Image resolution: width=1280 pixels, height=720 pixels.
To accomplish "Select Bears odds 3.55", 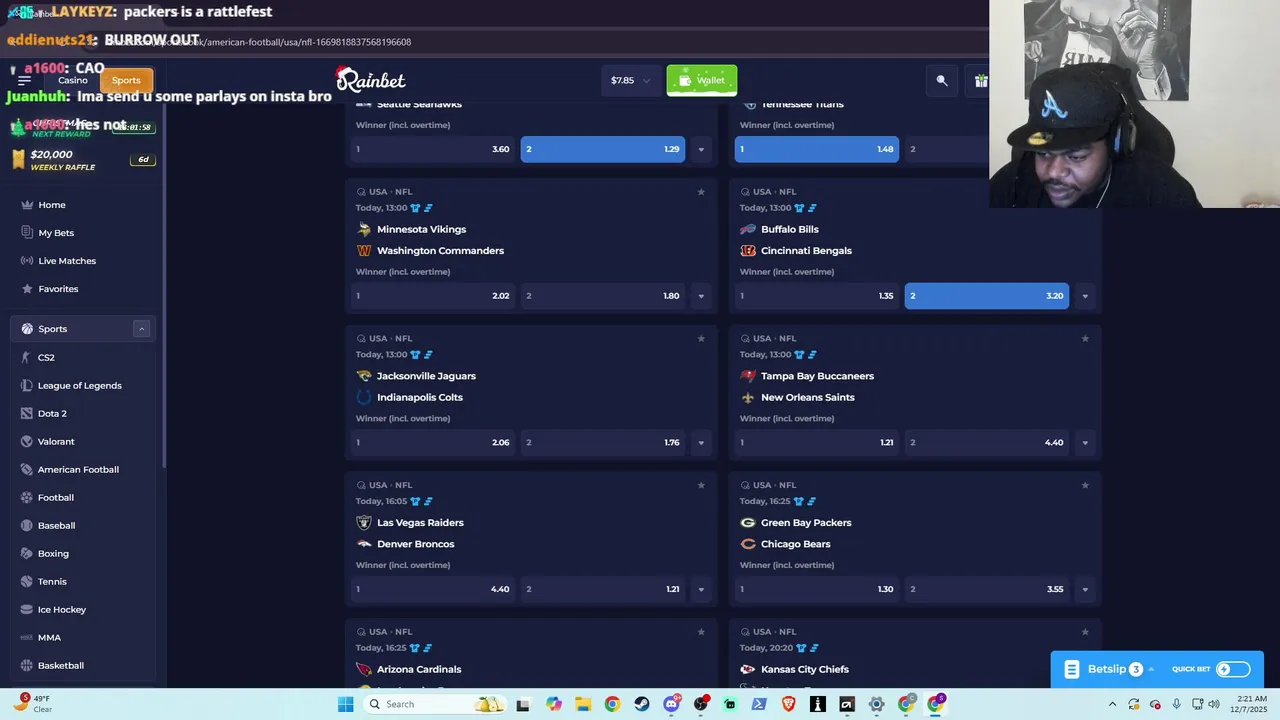I will click(986, 589).
